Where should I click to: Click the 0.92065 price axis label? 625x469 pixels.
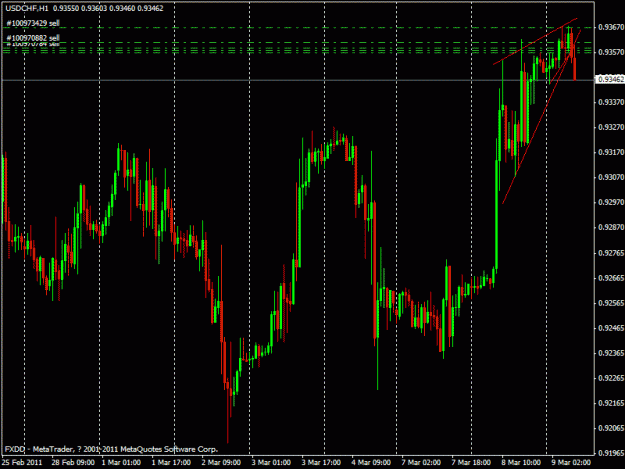point(611,428)
